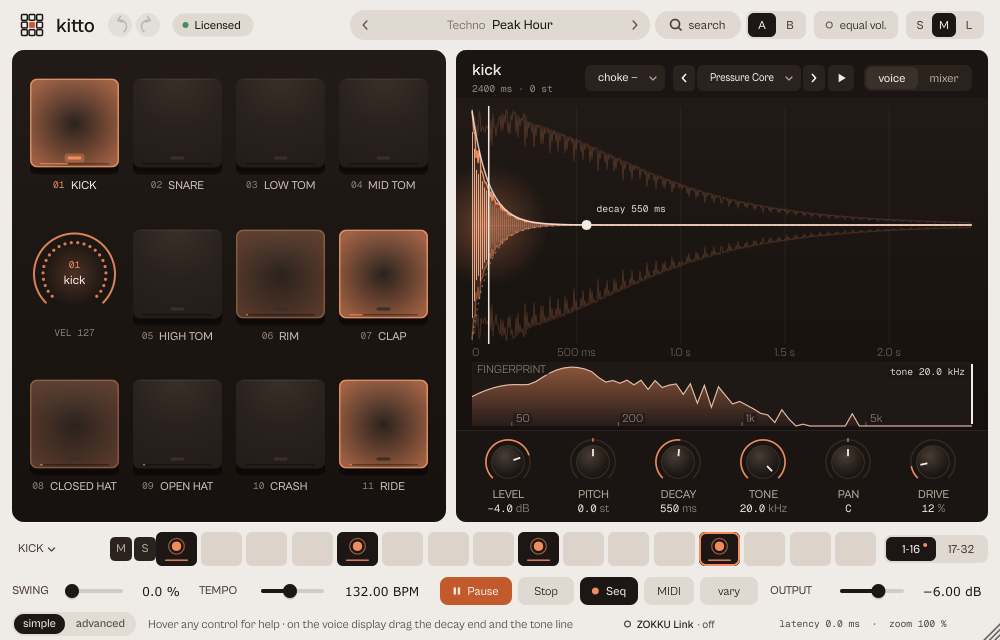Screen dimensions: 1000x640
Task: Open Pressure Core sound dropdown
Action: point(749,78)
